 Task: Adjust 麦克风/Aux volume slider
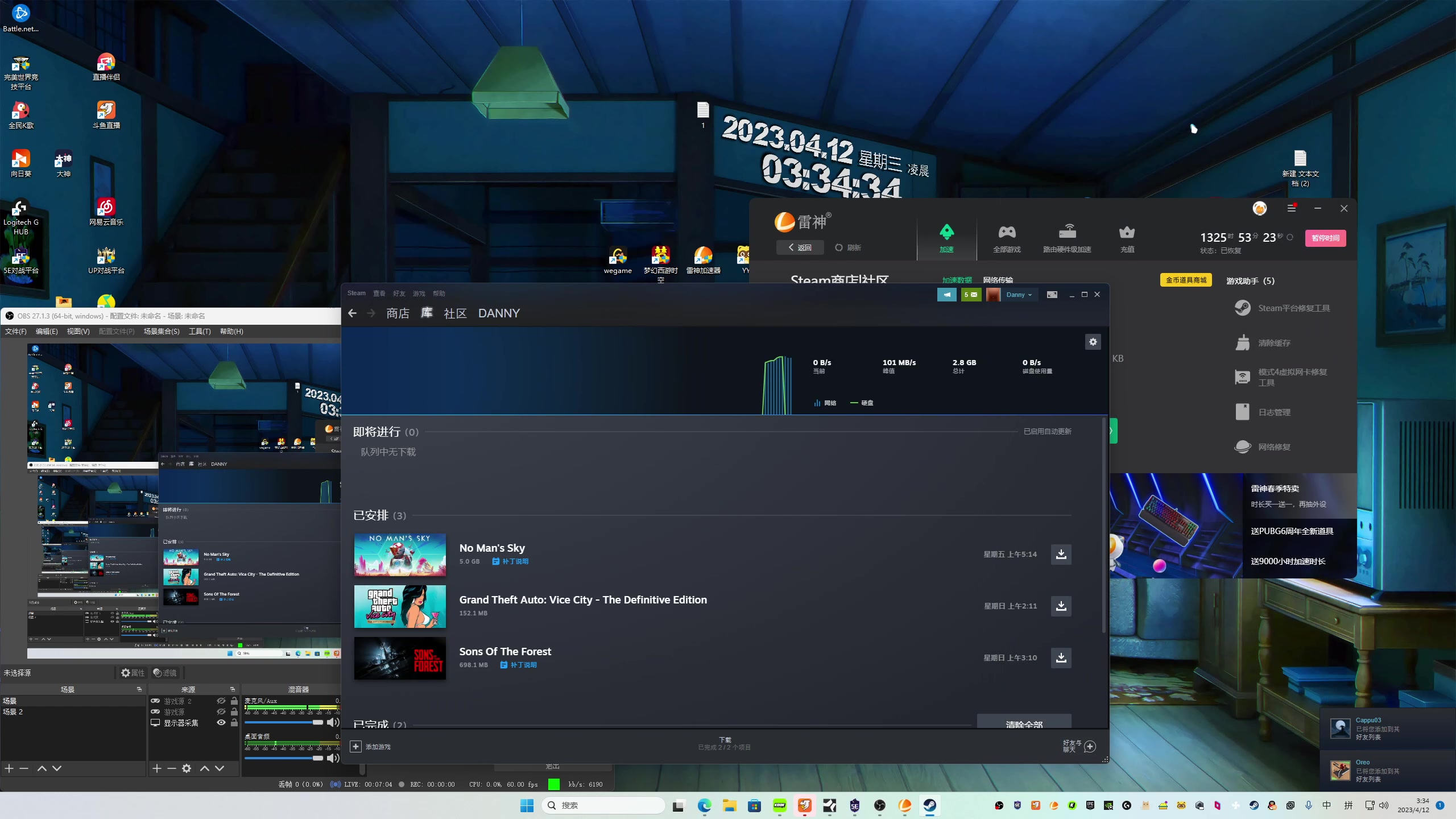click(284, 722)
